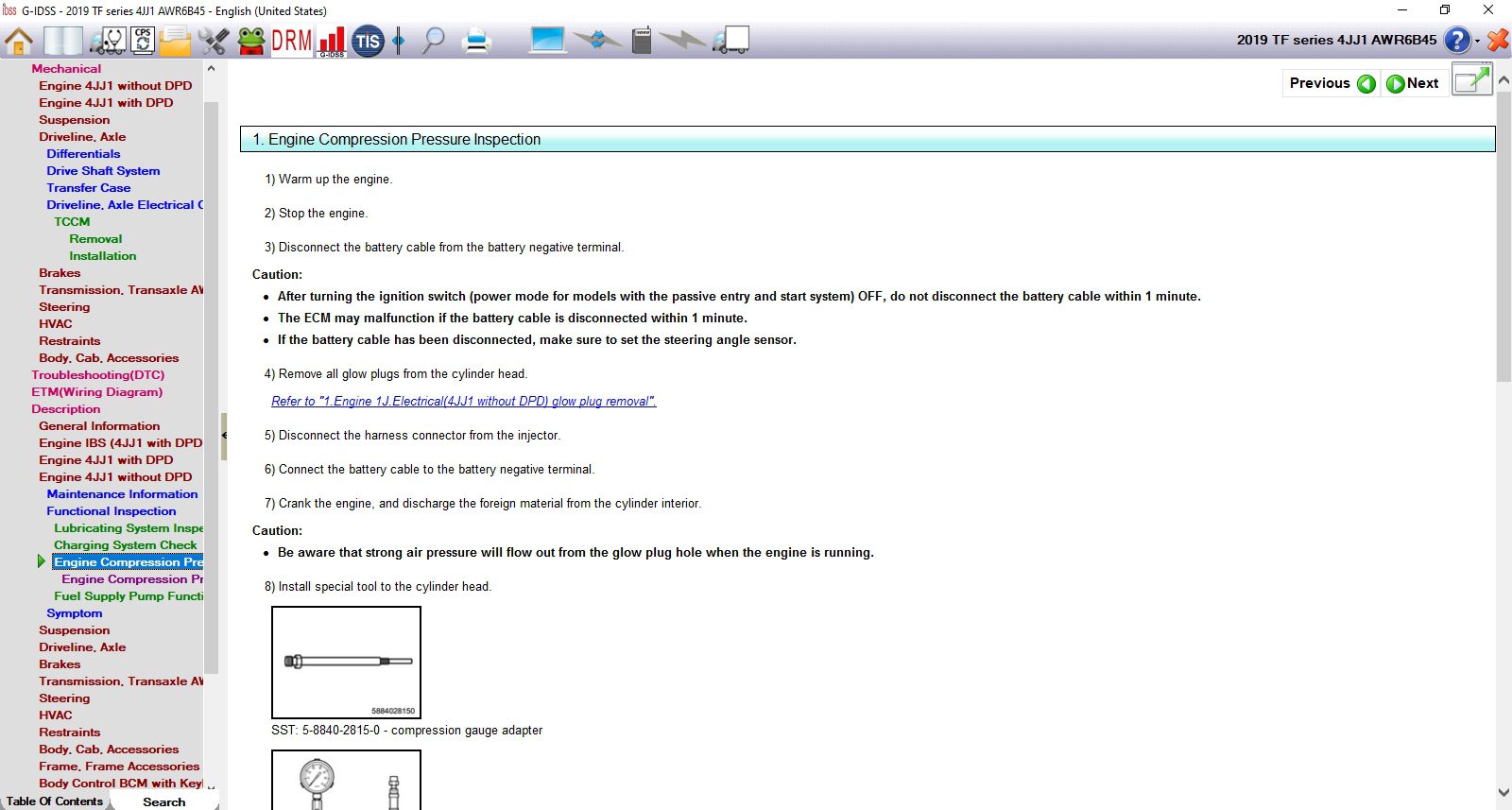Follow the glow plug removal reference link

coord(464,401)
